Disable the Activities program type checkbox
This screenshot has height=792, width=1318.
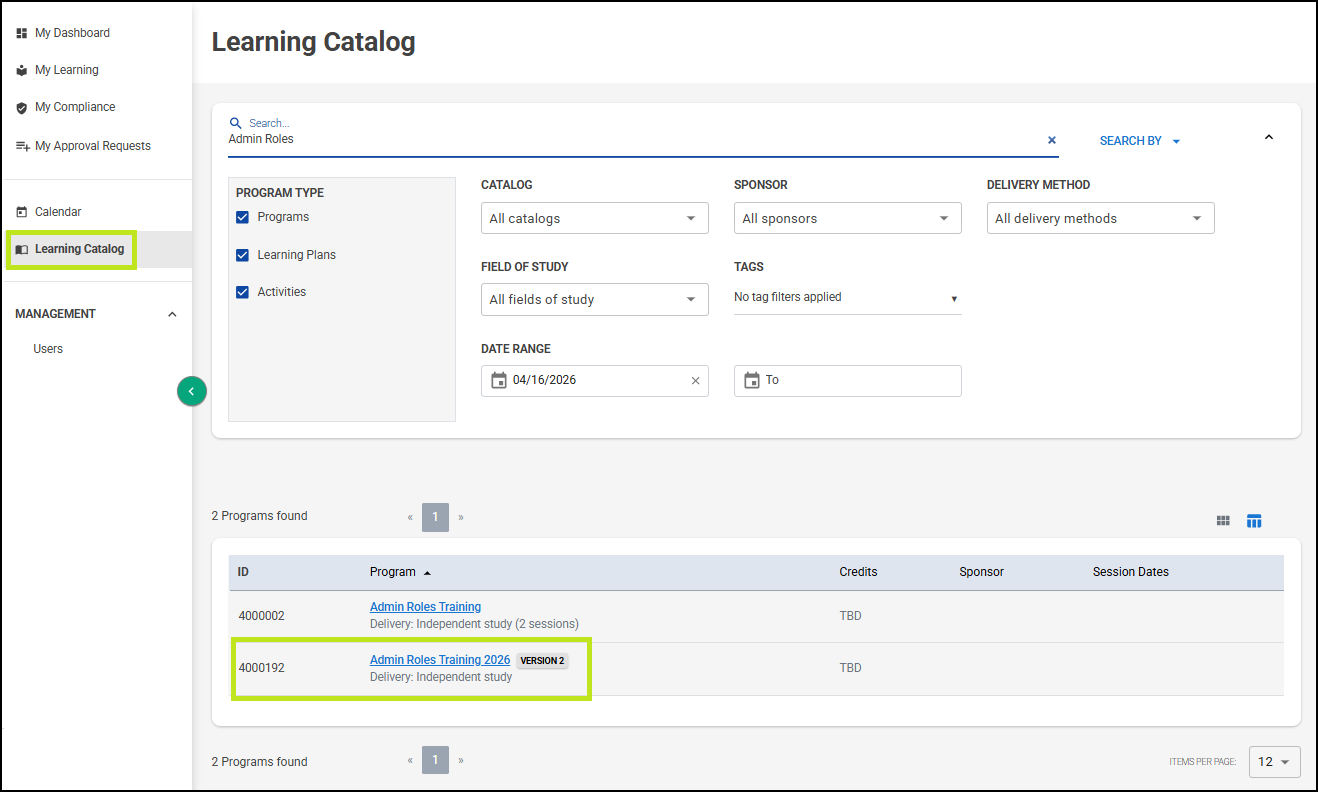coord(242,292)
